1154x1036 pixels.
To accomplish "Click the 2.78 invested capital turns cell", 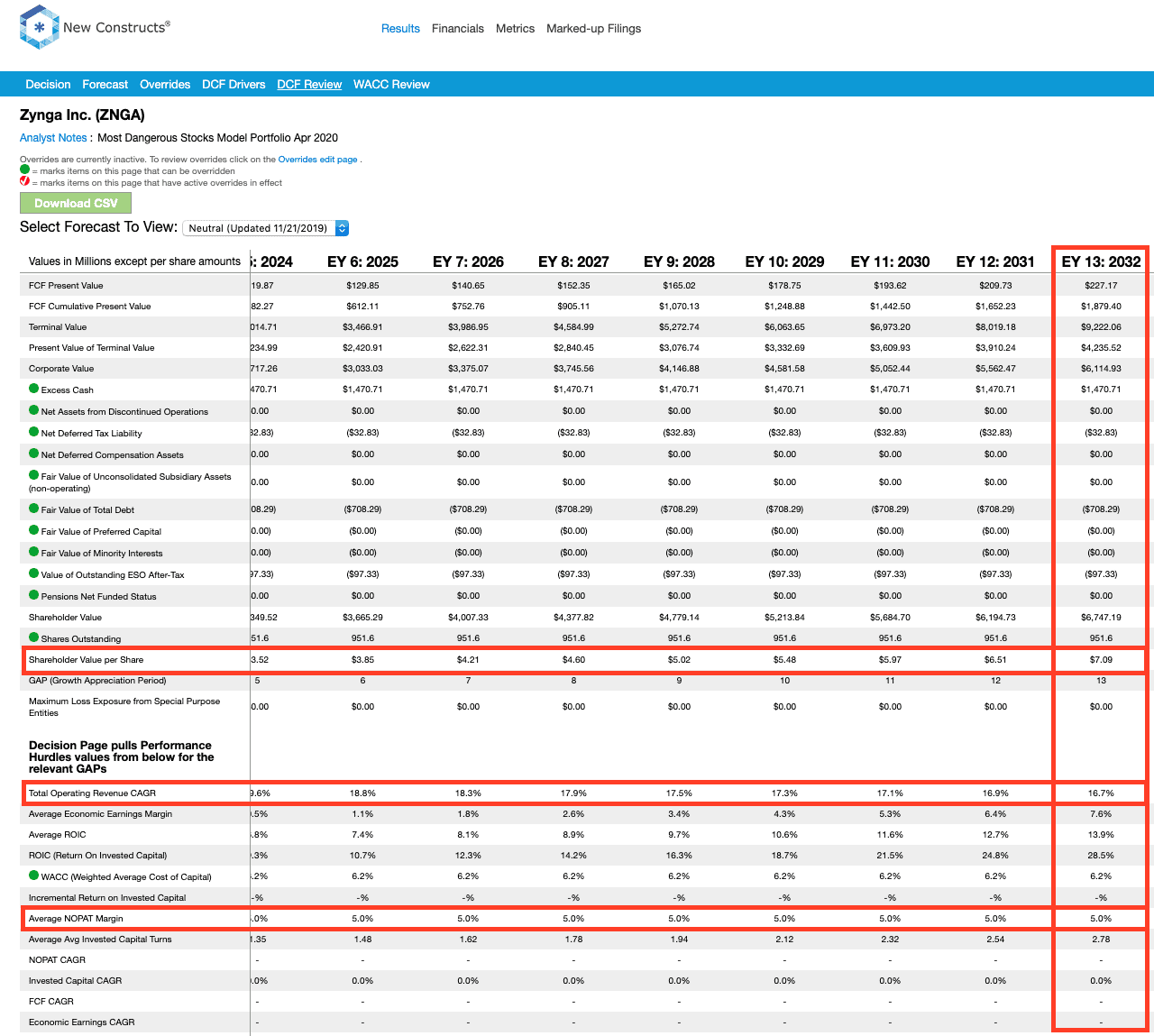I will tap(1101, 940).
